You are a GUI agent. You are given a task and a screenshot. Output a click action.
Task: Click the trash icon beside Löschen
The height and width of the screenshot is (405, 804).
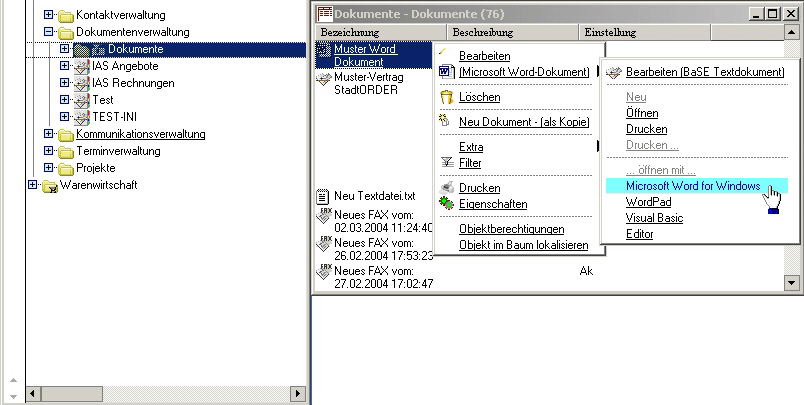(446, 97)
